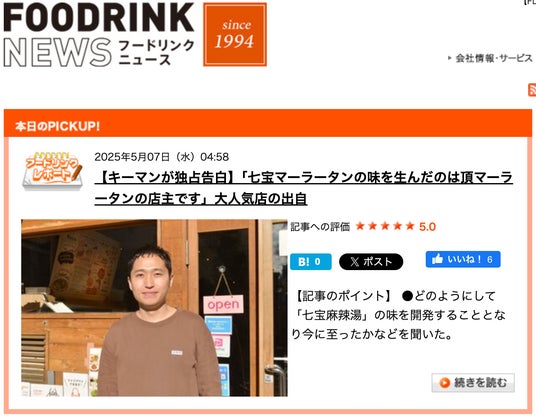Image resolution: width=536 pixels, height=417 pixels.
Task: Click the Facebook いいね! thumbs-up button
Action: [x=463, y=259]
